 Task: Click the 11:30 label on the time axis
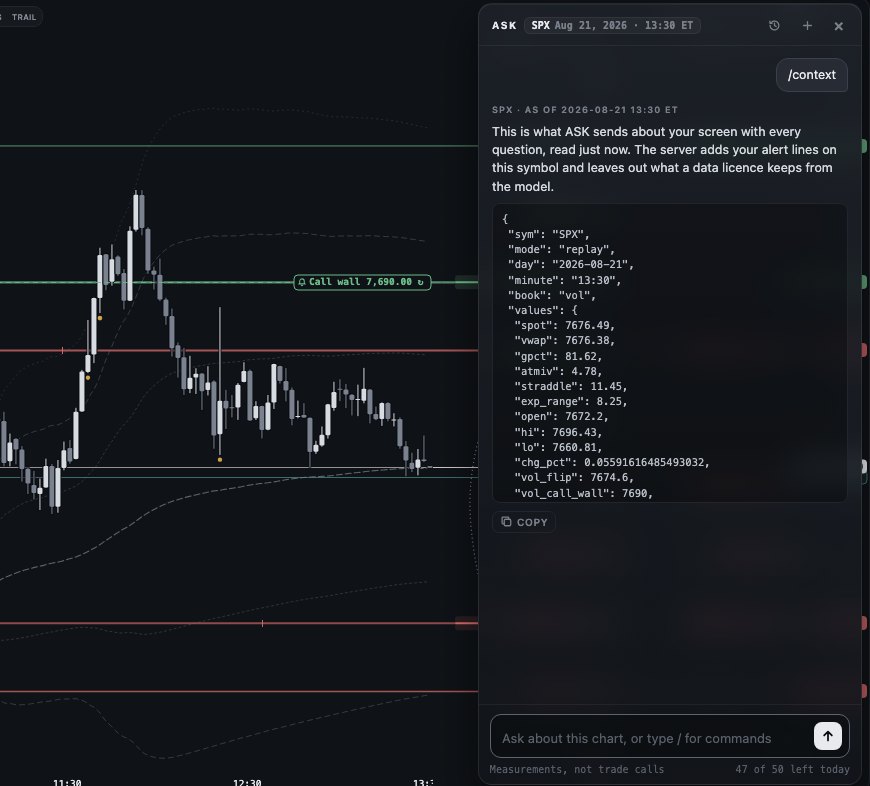(x=67, y=782)
